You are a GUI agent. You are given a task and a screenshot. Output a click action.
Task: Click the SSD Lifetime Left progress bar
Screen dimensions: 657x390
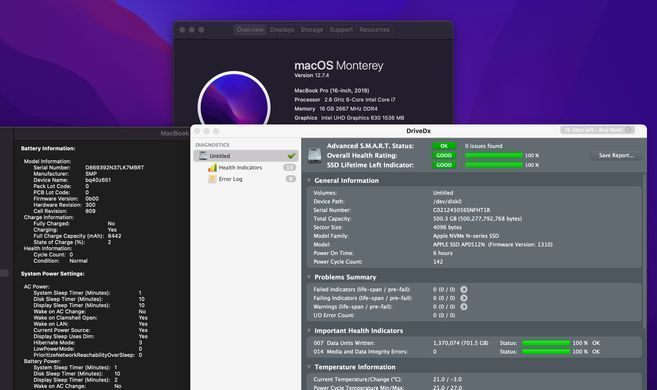tap(494, 165)
